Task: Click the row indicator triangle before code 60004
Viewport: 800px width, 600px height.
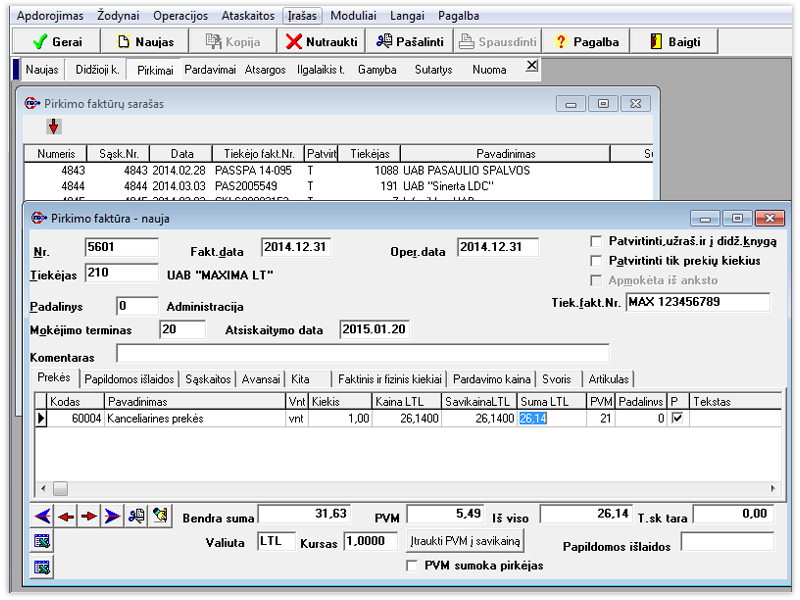Action: (41, 418)
